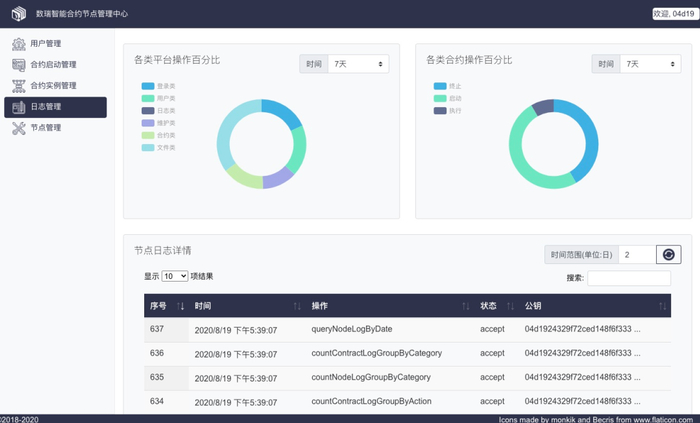This screenshot has width=700, height=423.
Task: Open the 显示 10 项结果 page-size dropdown
Action: coord(175,276)
